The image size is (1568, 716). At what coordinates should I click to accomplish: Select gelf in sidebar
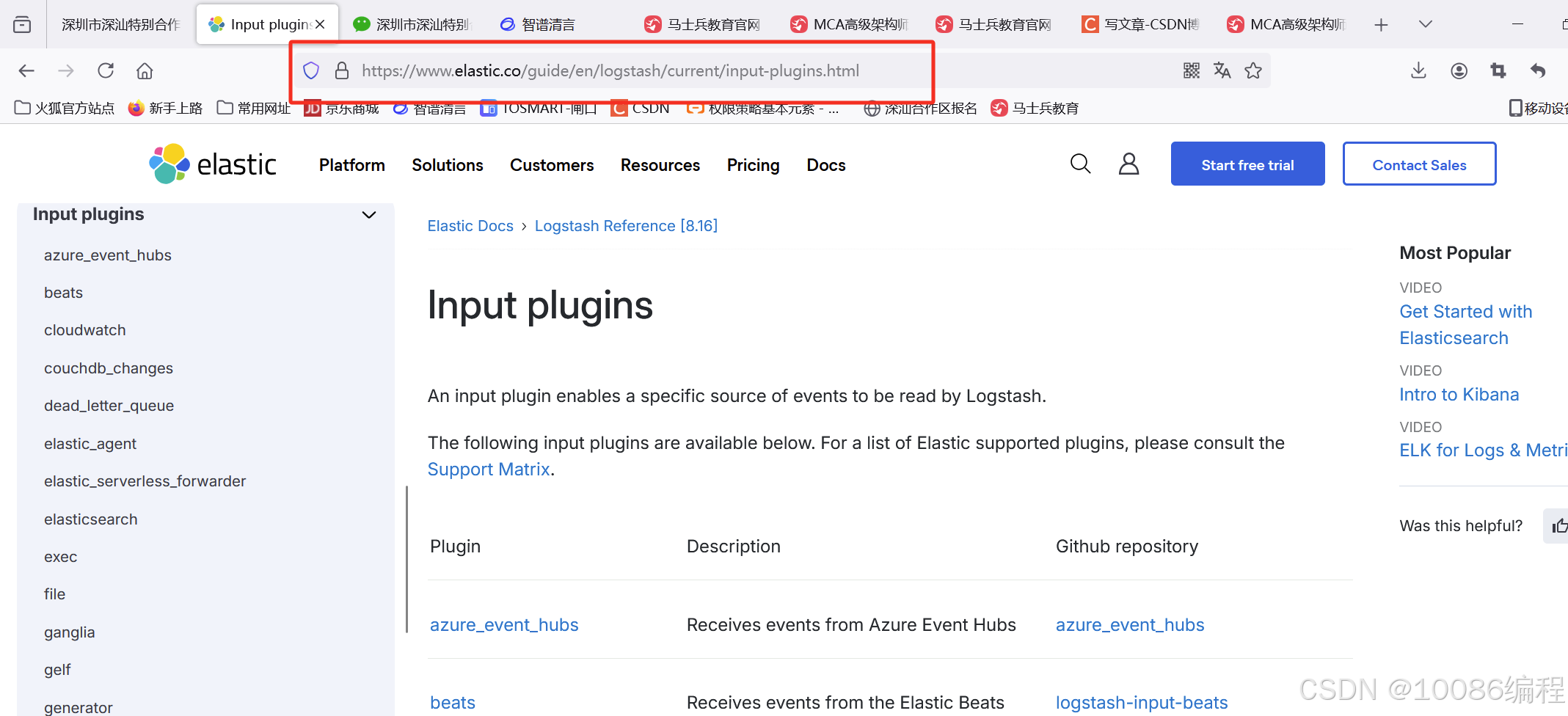pos(57,670)
